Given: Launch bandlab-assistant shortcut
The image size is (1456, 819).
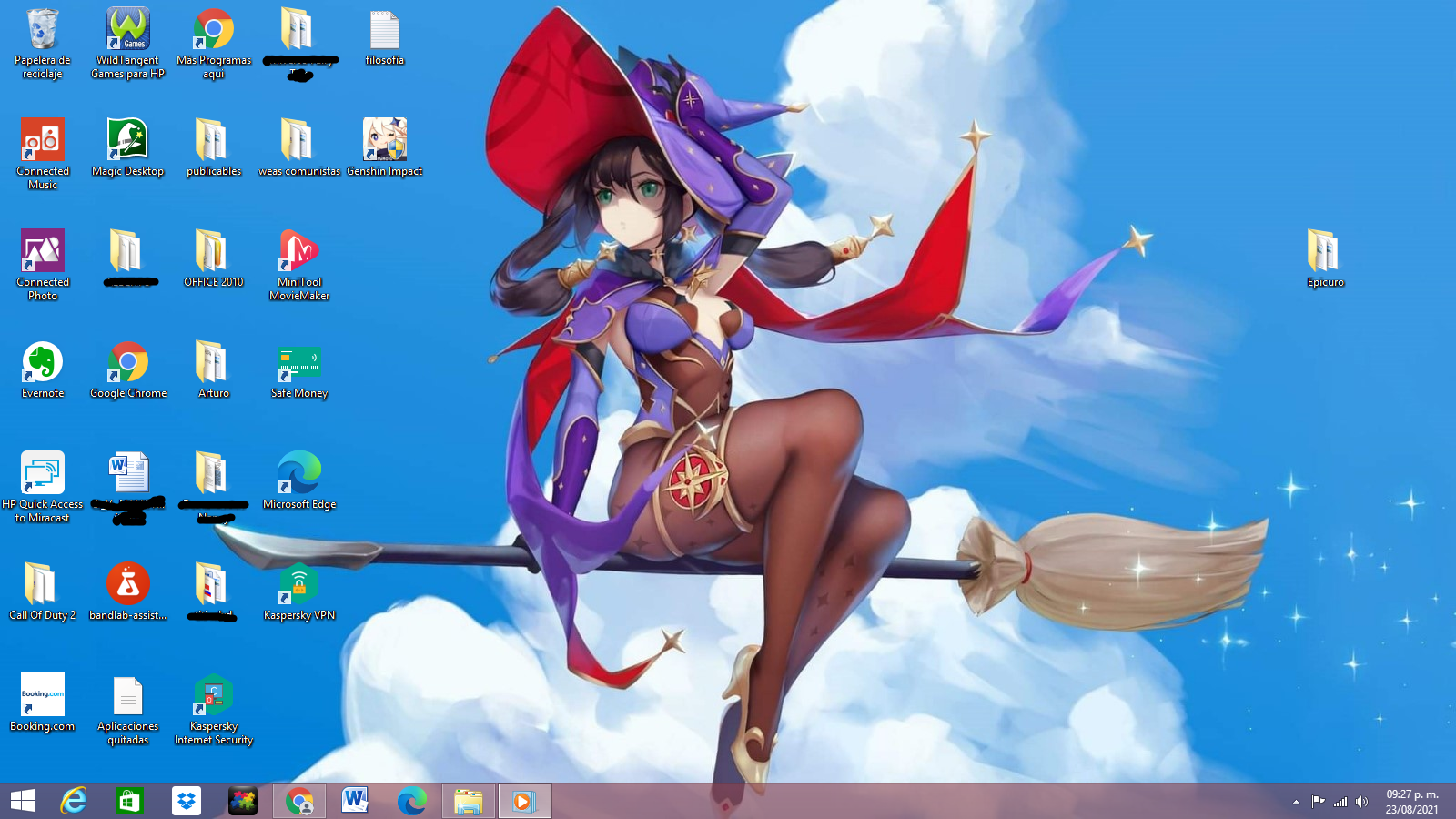Looking at the screenshot, I should (127, 591).
